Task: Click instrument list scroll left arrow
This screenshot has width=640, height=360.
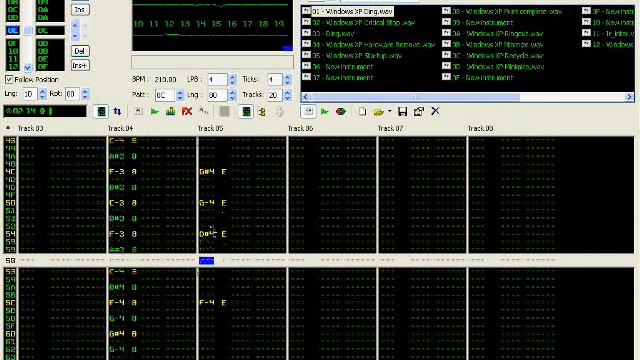Action: point(306,97)
